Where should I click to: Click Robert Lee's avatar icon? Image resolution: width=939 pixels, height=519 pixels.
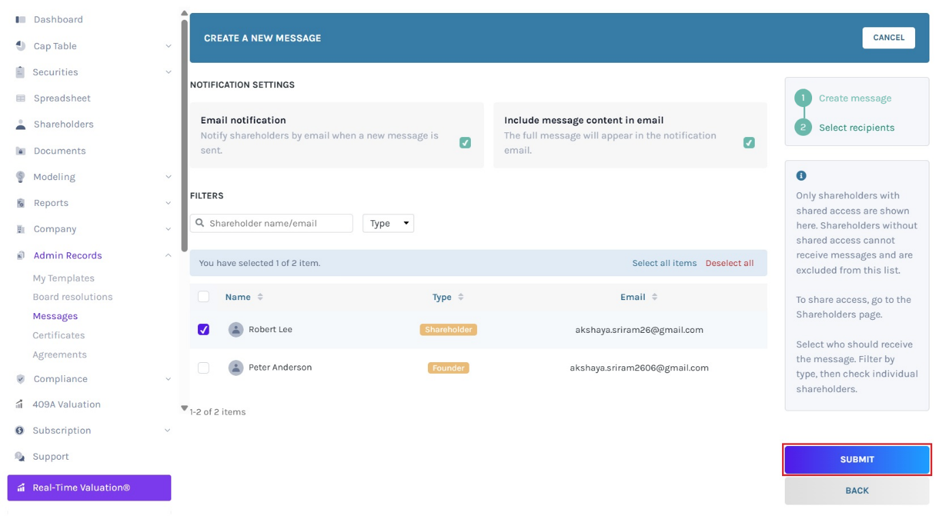pyautogui.click(x=236, y=329)
